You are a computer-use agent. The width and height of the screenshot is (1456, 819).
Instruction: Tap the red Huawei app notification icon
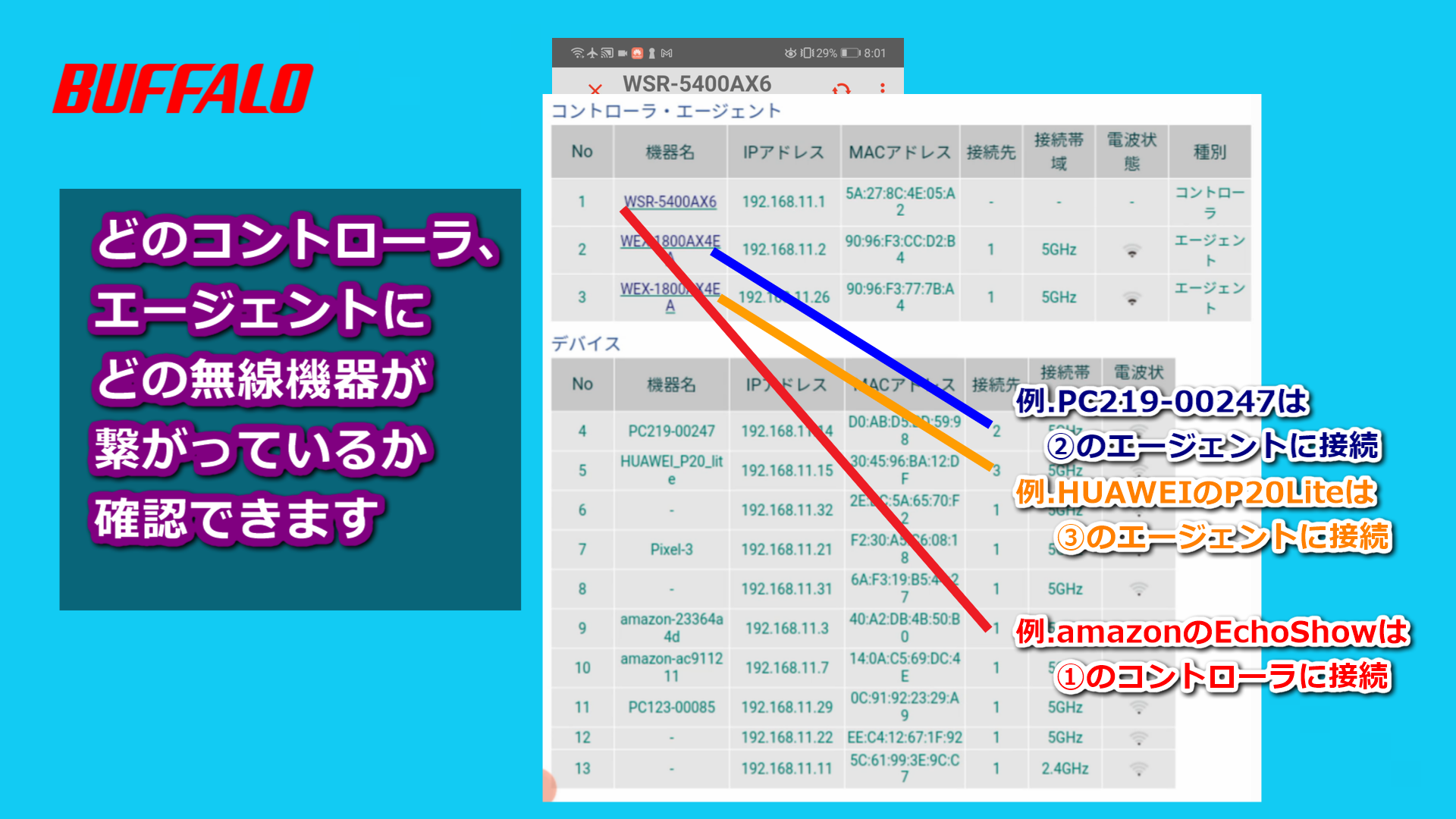point(637,53)
